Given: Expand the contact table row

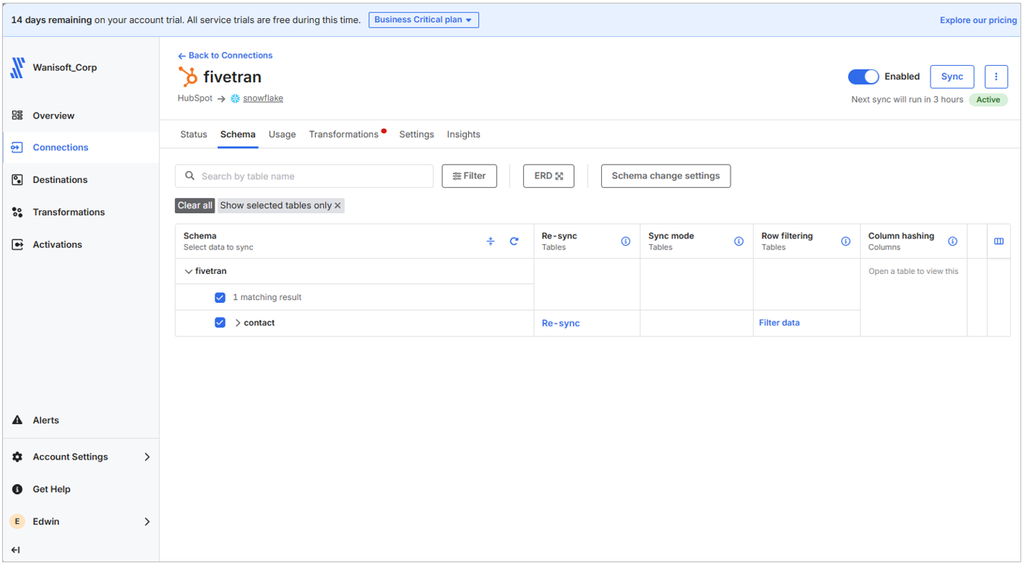Looking at the screenshot, I should (238, 323).
